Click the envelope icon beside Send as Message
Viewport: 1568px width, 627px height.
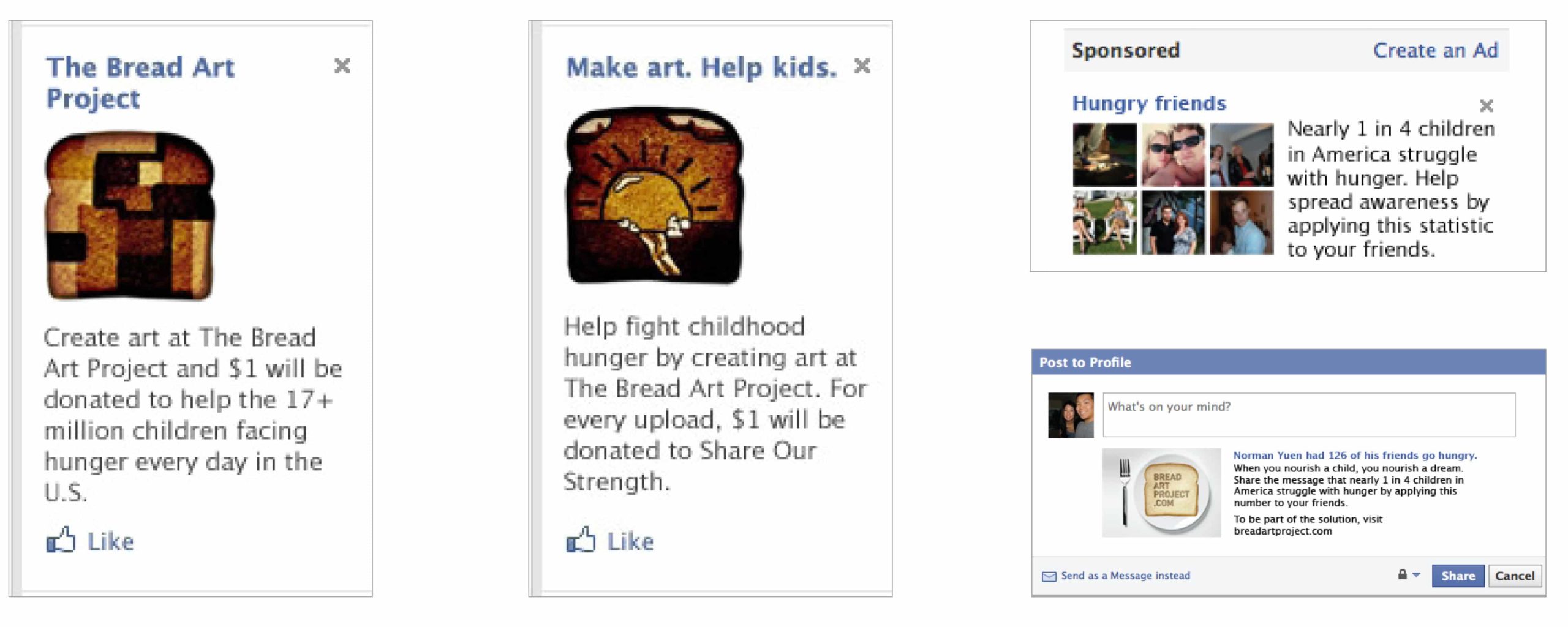tap(1049, 576)
